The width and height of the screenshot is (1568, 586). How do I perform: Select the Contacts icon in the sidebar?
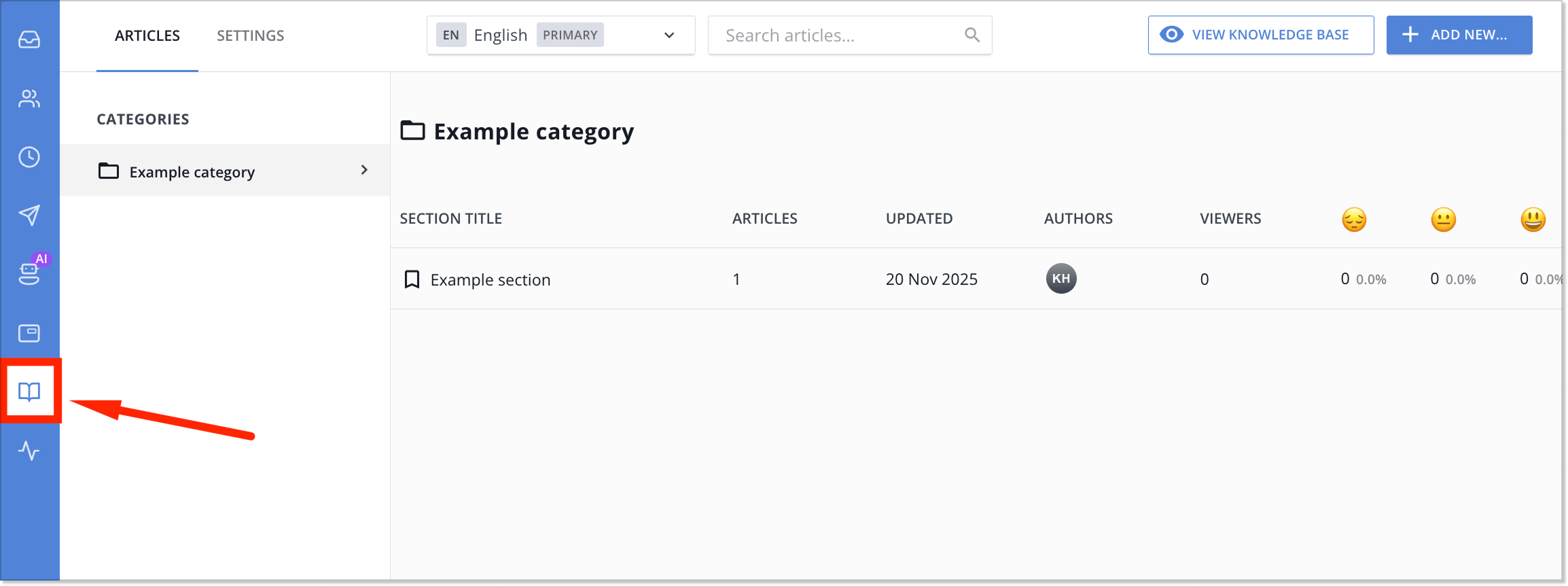(29, 98)
